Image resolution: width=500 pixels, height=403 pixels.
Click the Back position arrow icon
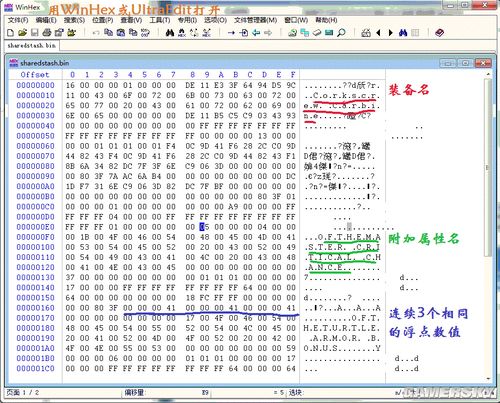pyautogui.click(x=256, y=33)
